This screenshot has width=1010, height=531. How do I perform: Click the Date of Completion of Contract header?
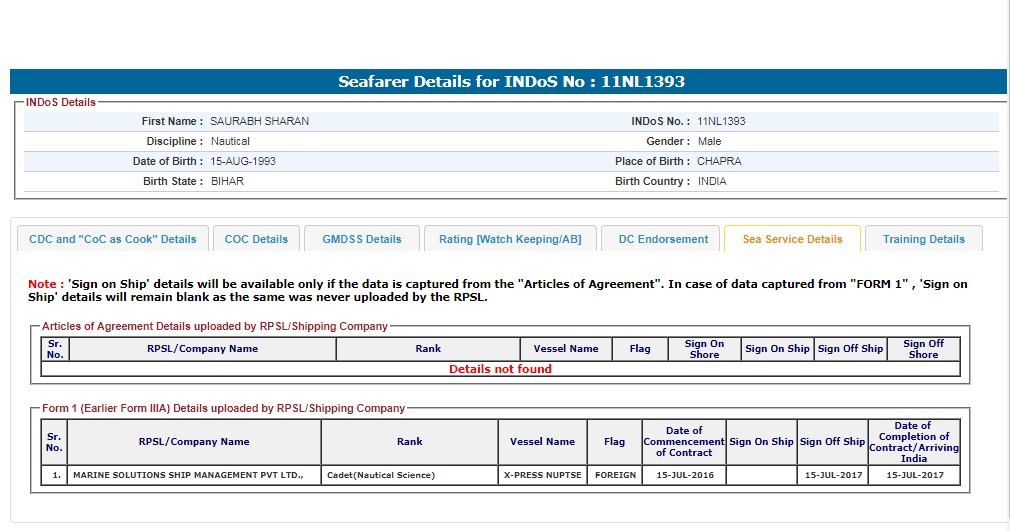pos(913,441)
